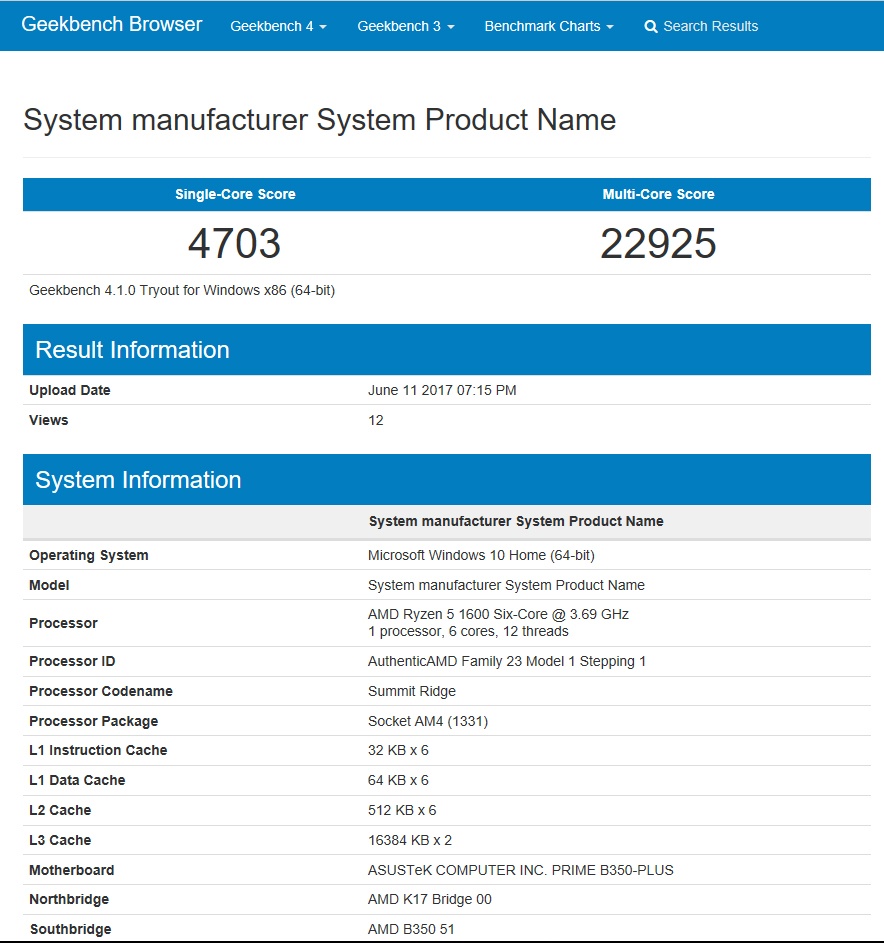Click the Processor Codename label
884x943 pixels.
tap(101, 691)
